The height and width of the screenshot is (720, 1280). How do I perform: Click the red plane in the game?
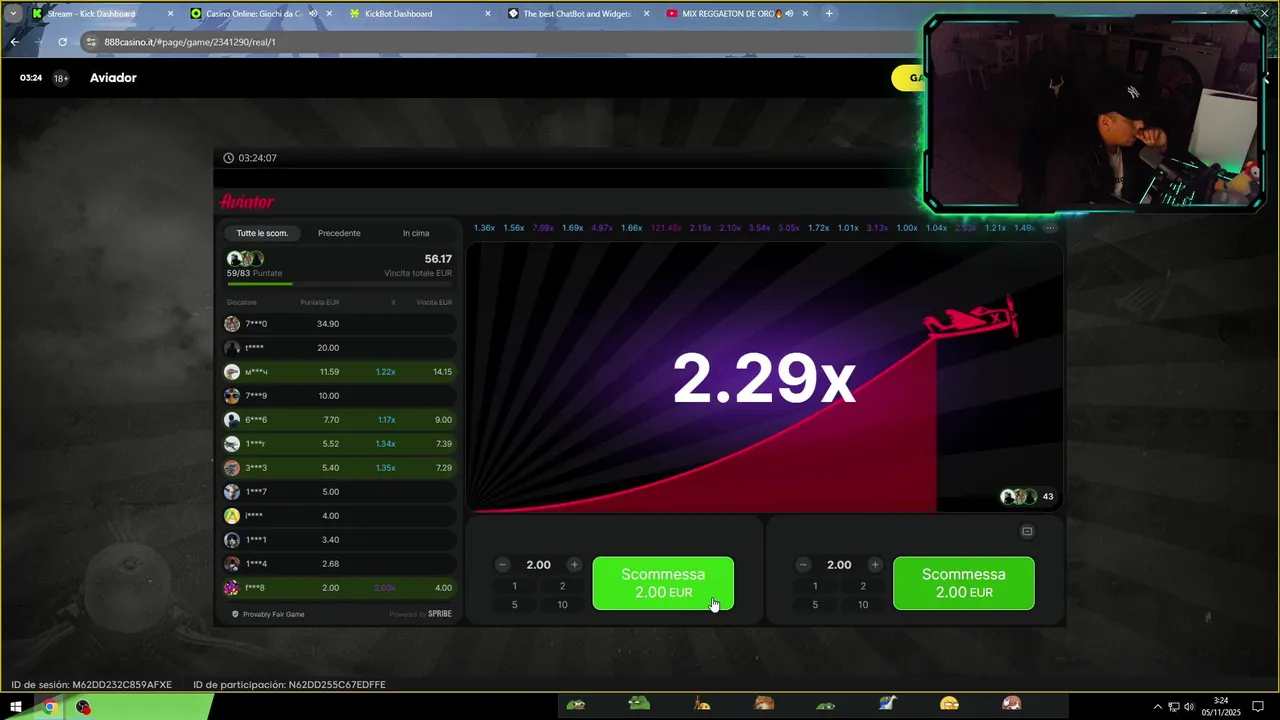[x=972, y=317]
